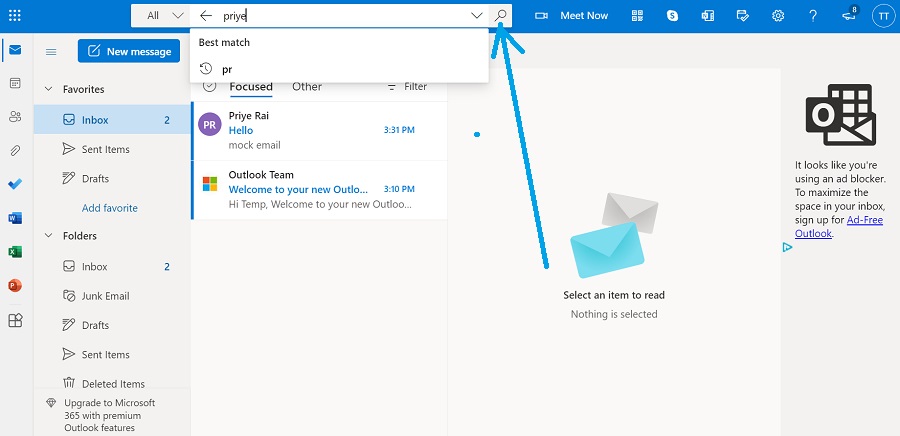The image size is (900, 436).
Task: Click the Add favorite link
Action: (x=110, y=208)
